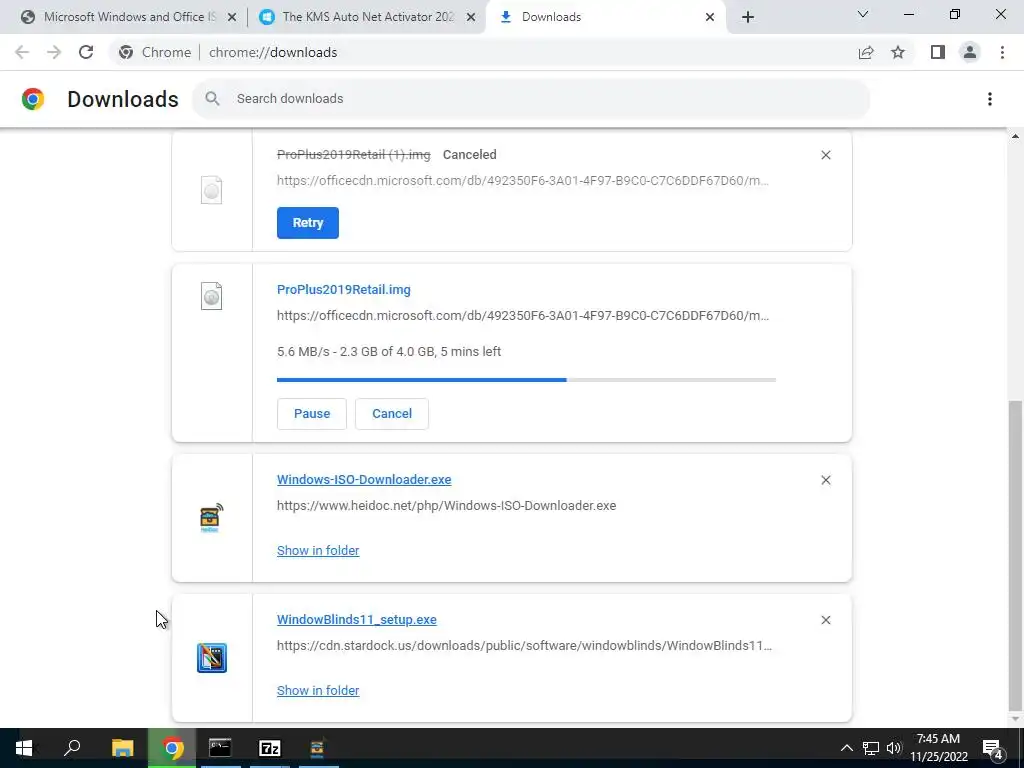
Task: Click file icon of downloading ProPlus2019Retail.img
Action: (212, 296)
